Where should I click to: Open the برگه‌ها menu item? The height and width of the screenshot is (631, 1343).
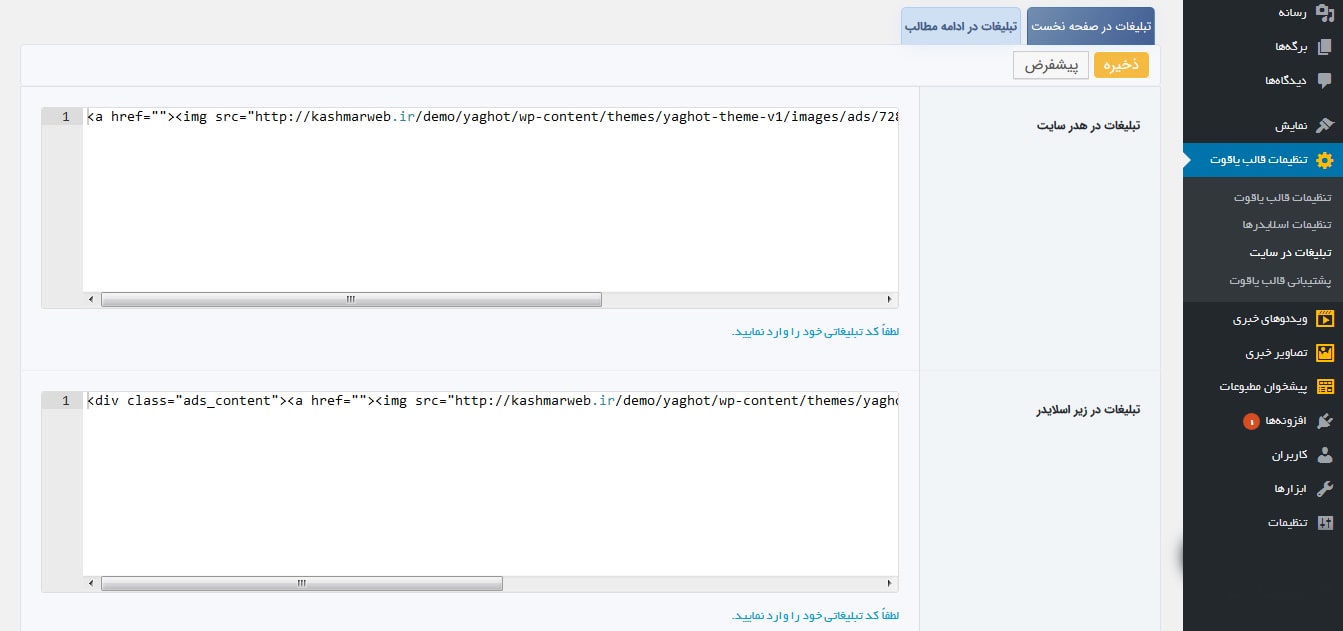(x=1263, y=46)
